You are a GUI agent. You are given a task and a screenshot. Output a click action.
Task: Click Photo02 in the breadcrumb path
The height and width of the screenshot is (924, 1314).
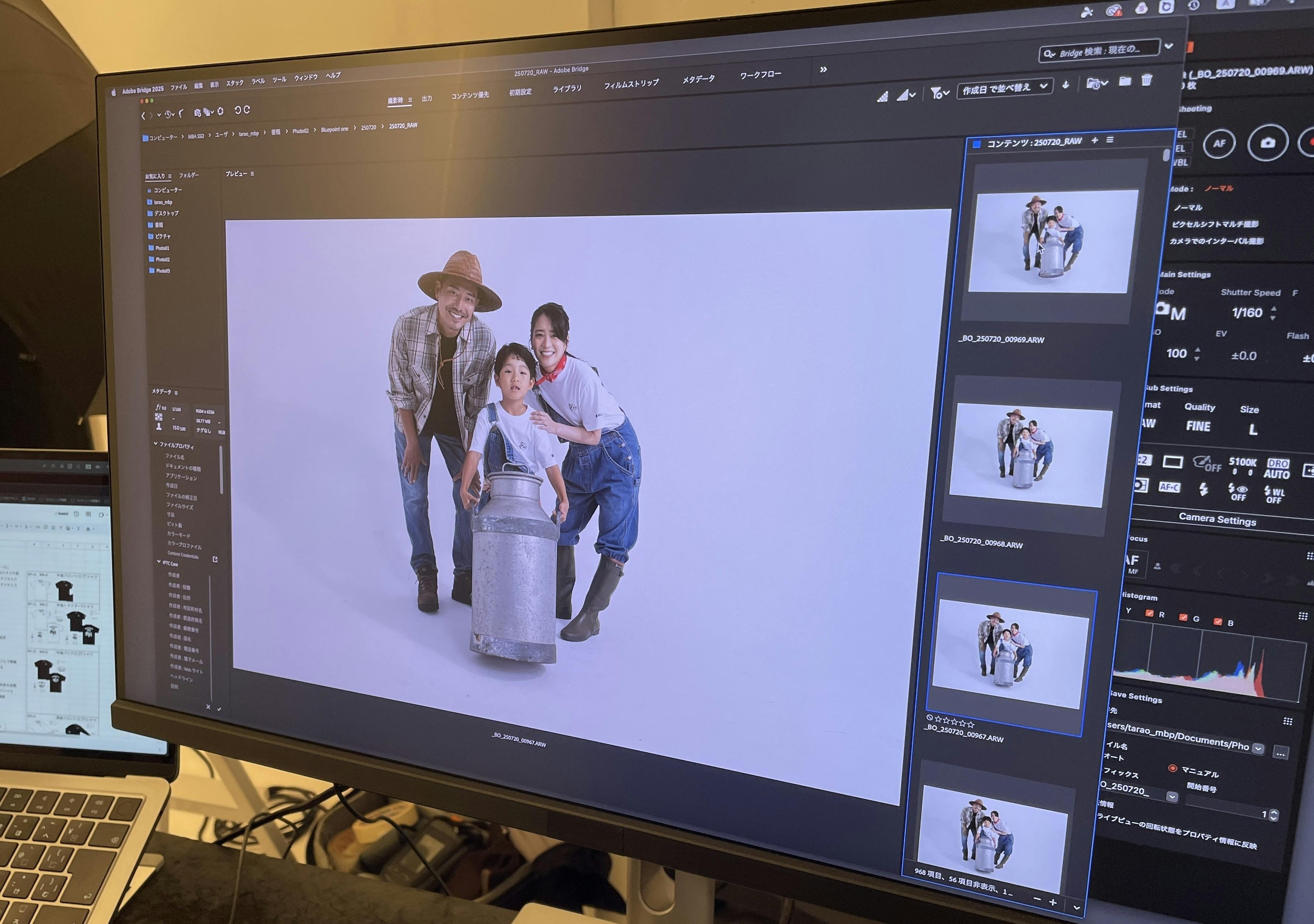pos(301,131)
